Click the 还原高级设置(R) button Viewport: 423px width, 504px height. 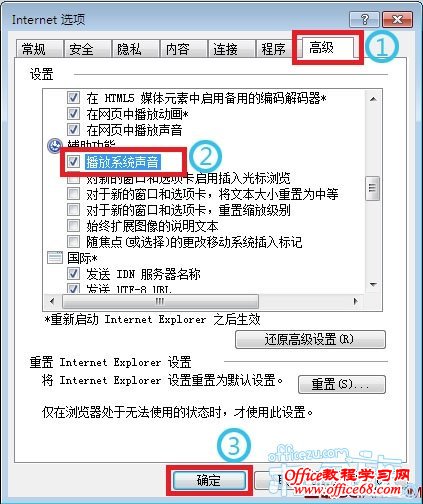point(310,340)
